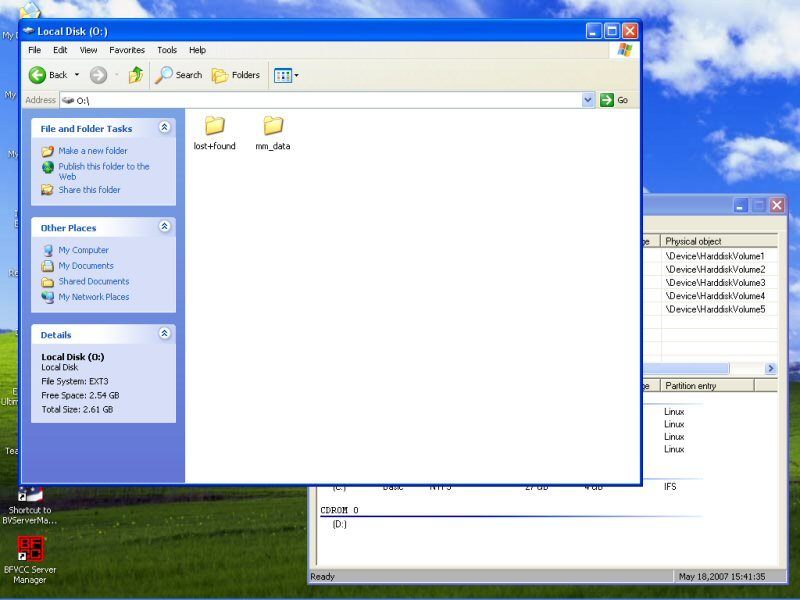Image resolution: width=800 pixels, height=600 pixels.
Task: Click the green Go arrow button
Action: [607, 100]
